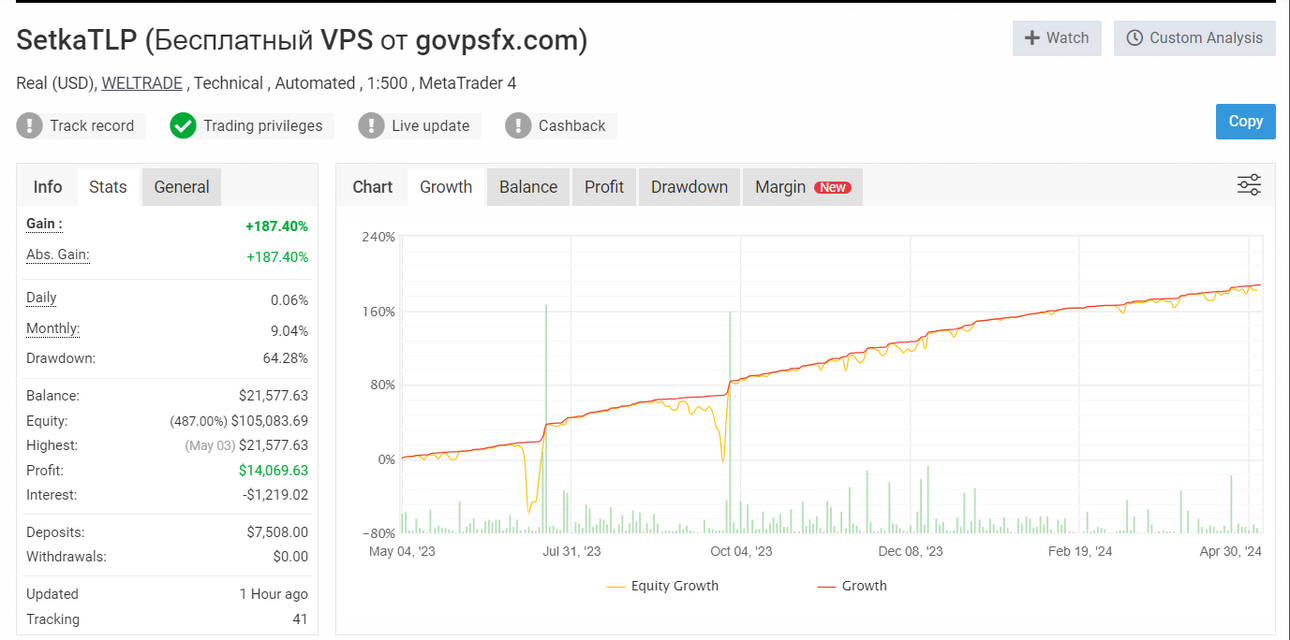The width and height of the screenshot is (1290, 640).
Task: Click the Cashback exclamation icon
Action: [x=518, y=126]
